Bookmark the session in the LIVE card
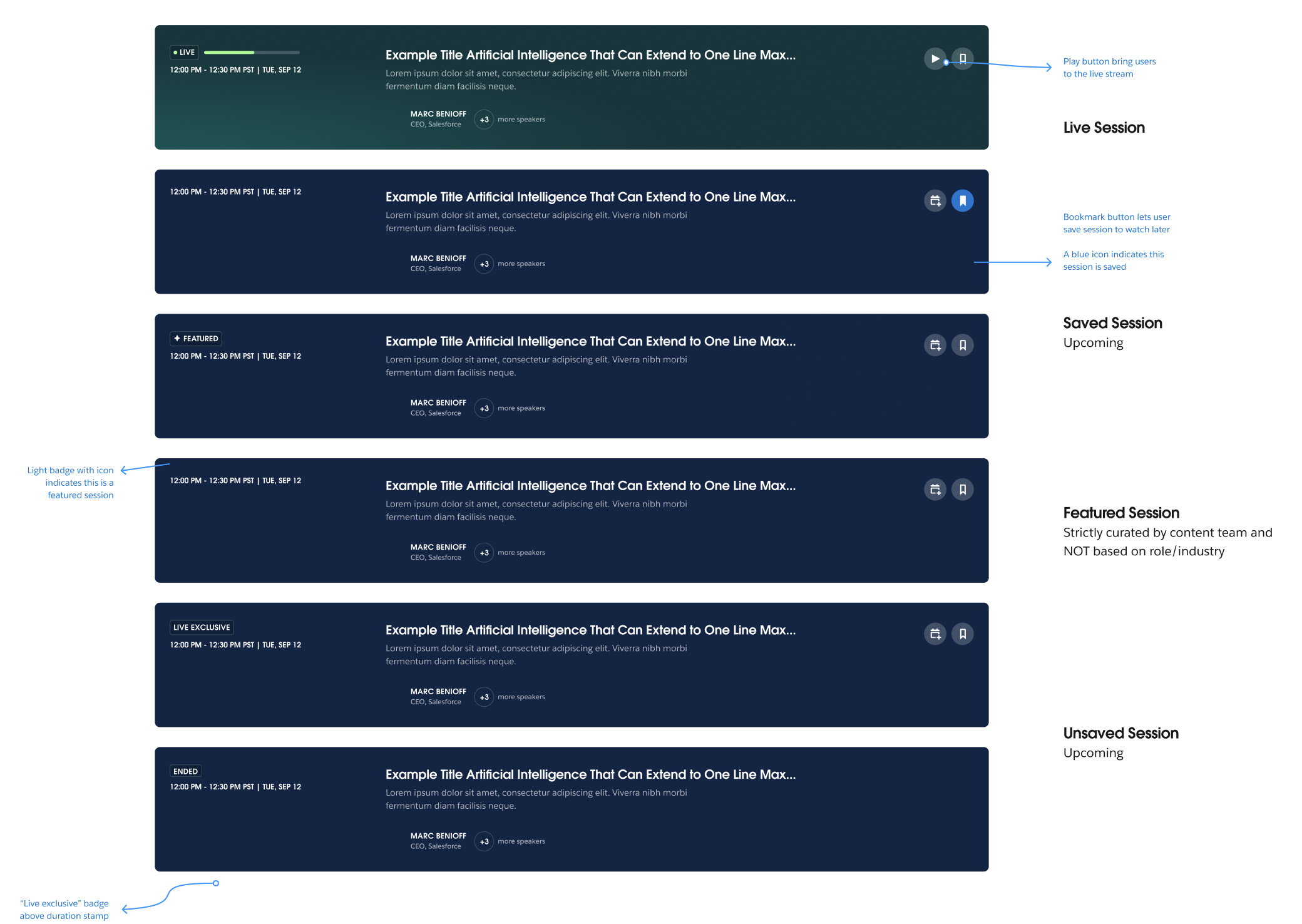 coord(963,59)
